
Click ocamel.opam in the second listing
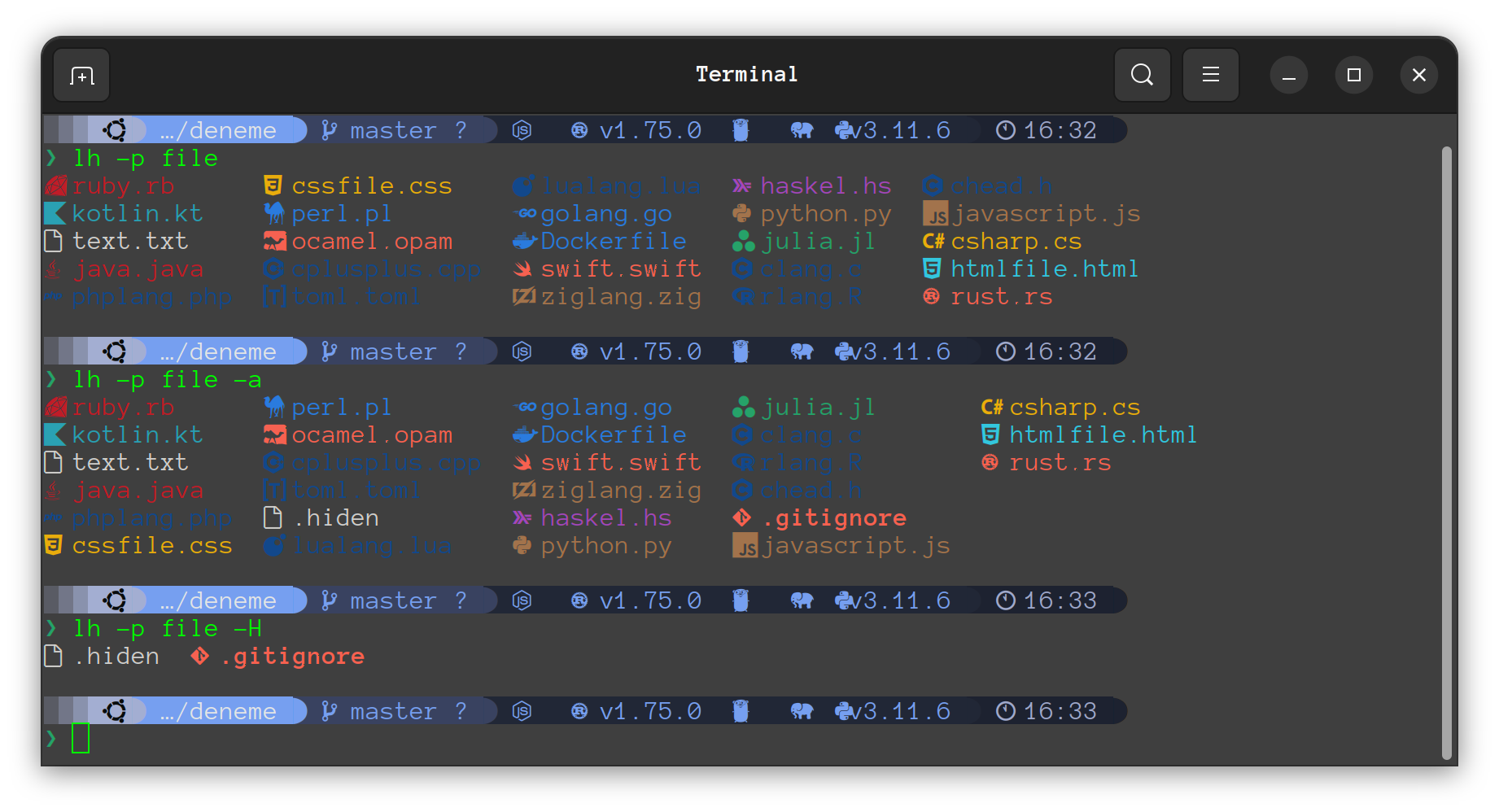click(x=372, y=434)
